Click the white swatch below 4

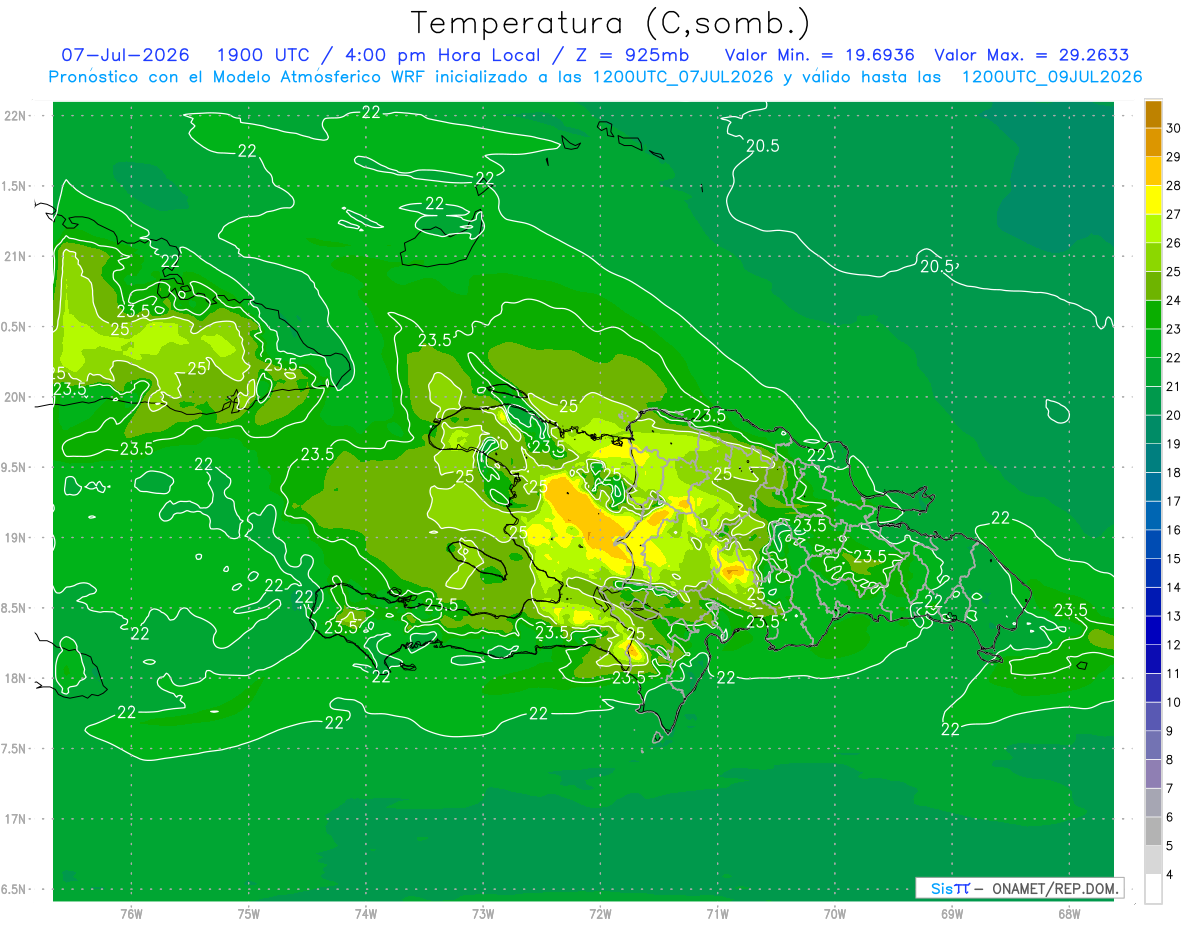click(1153, 890)
